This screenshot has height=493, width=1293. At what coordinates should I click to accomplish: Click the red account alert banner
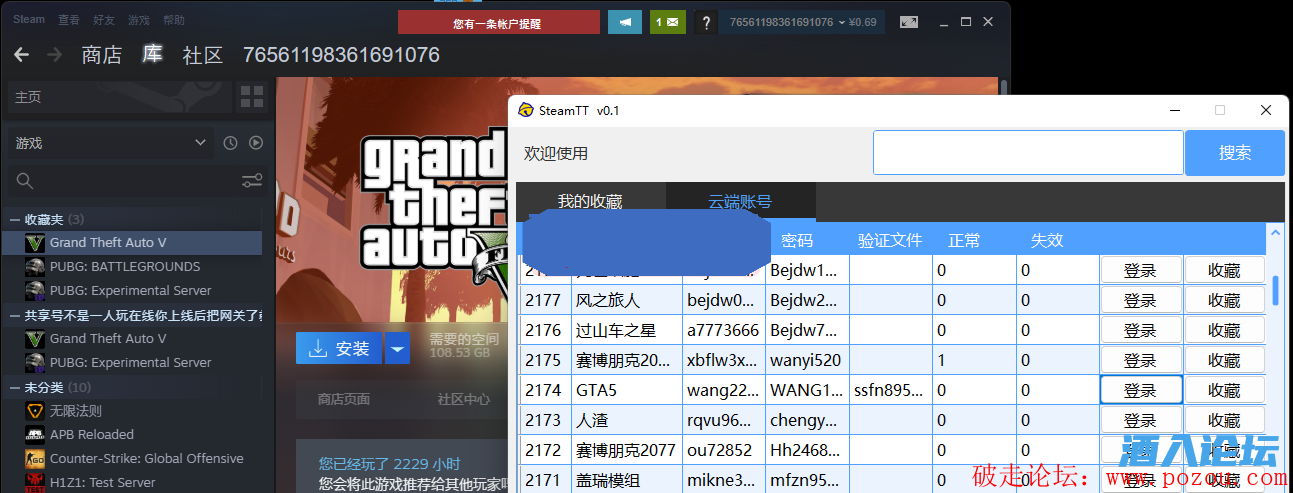point(499,21)
